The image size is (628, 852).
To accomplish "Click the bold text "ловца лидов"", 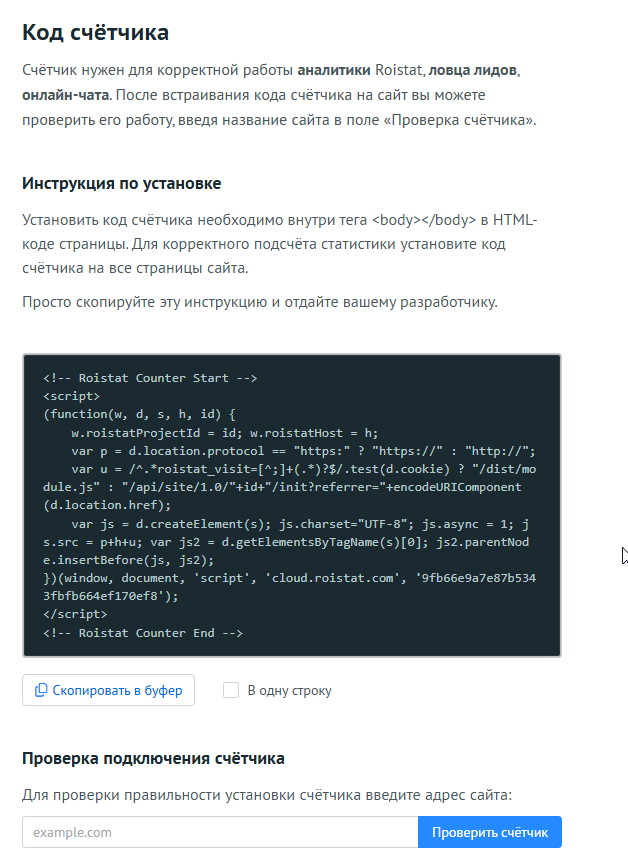I will (x=474, y=70).
